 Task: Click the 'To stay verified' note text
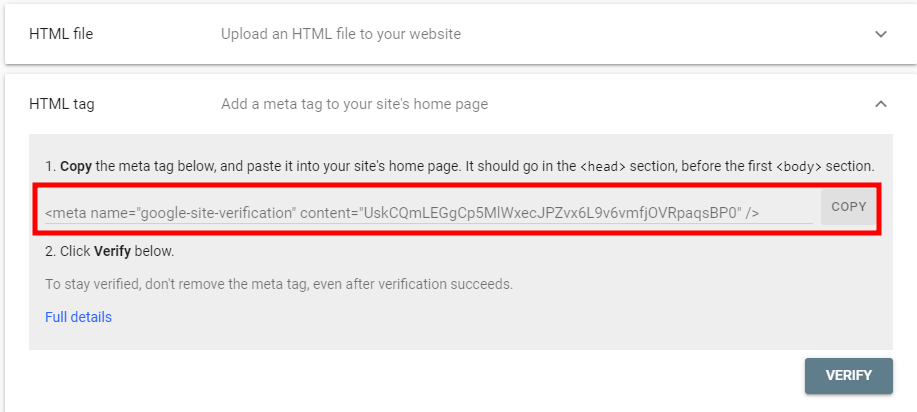click(279, 285)
